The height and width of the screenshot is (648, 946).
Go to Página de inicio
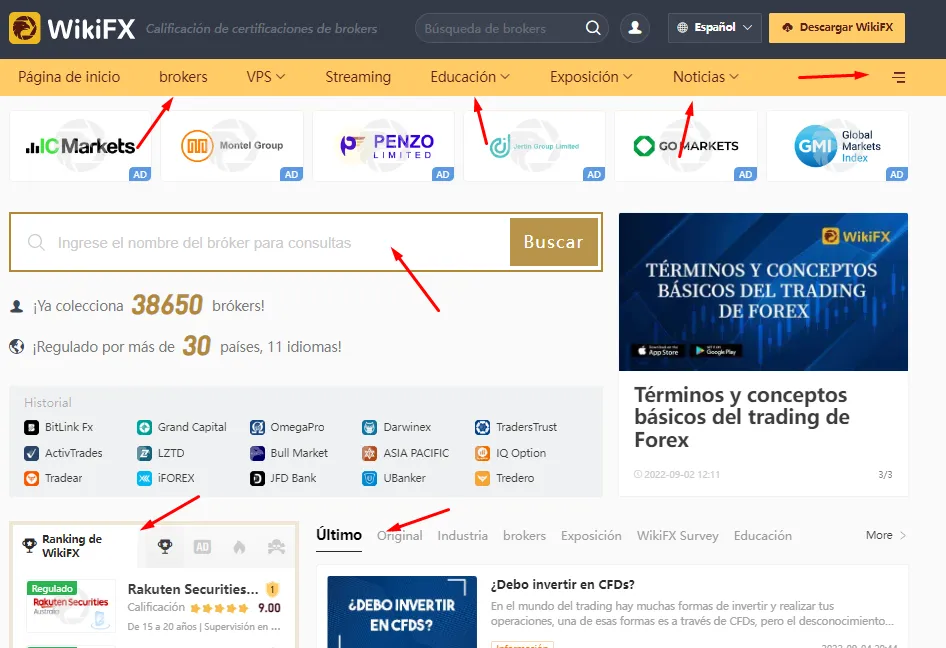[69, 77]
